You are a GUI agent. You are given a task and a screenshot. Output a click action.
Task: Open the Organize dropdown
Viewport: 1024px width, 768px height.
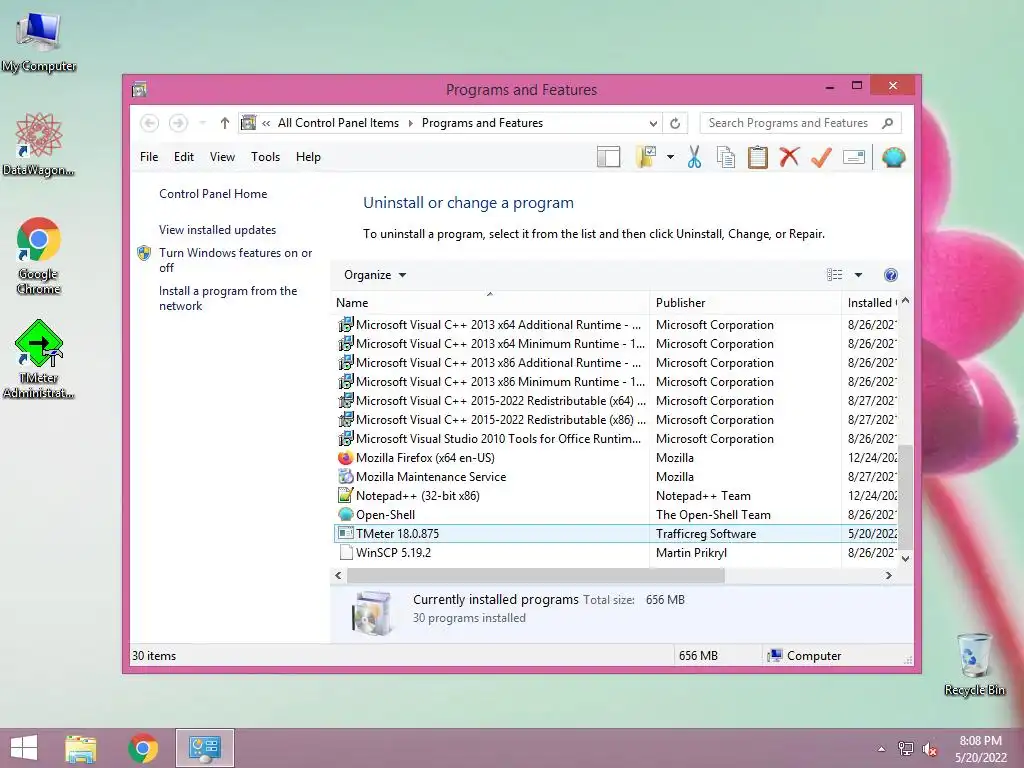(375, 275)
